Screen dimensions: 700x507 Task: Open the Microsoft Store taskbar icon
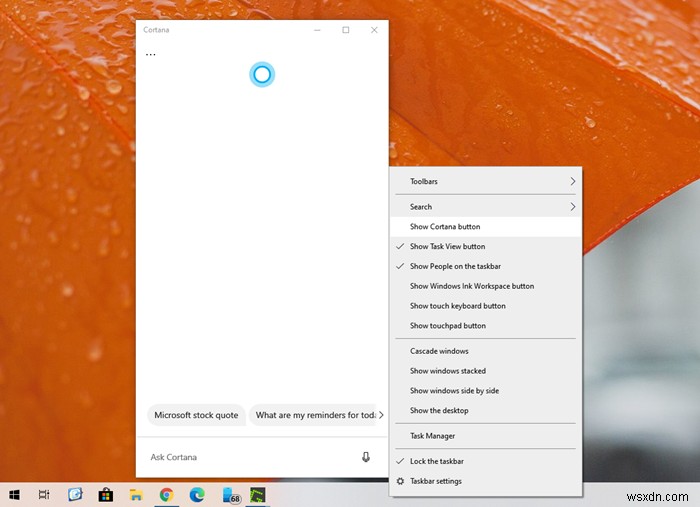106,495
